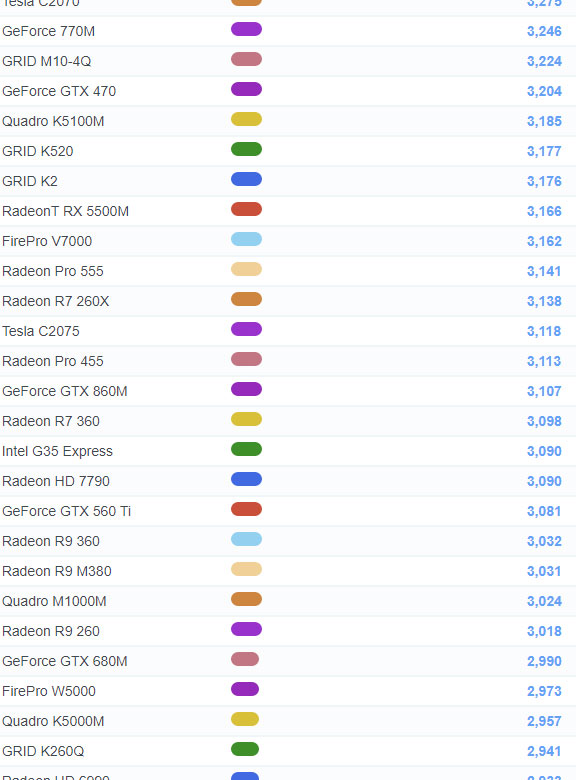Click red swatch next to RadeonT RX 5500M
This screenshot has height=780, width=576.
[x=246, y=209]
